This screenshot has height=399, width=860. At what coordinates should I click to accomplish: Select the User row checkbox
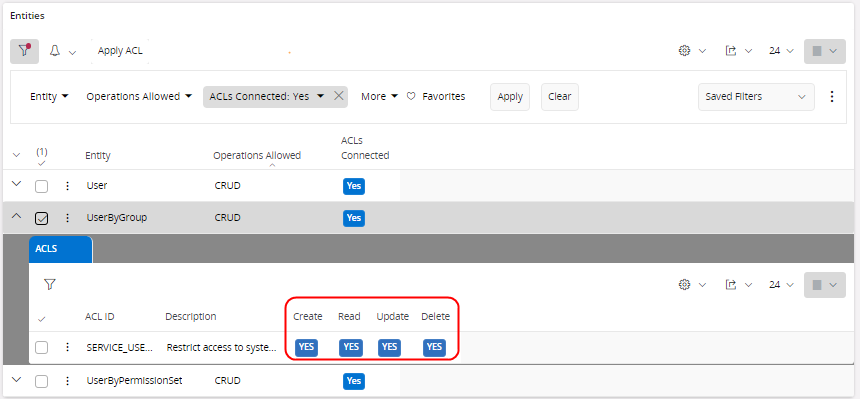(41, 186)
